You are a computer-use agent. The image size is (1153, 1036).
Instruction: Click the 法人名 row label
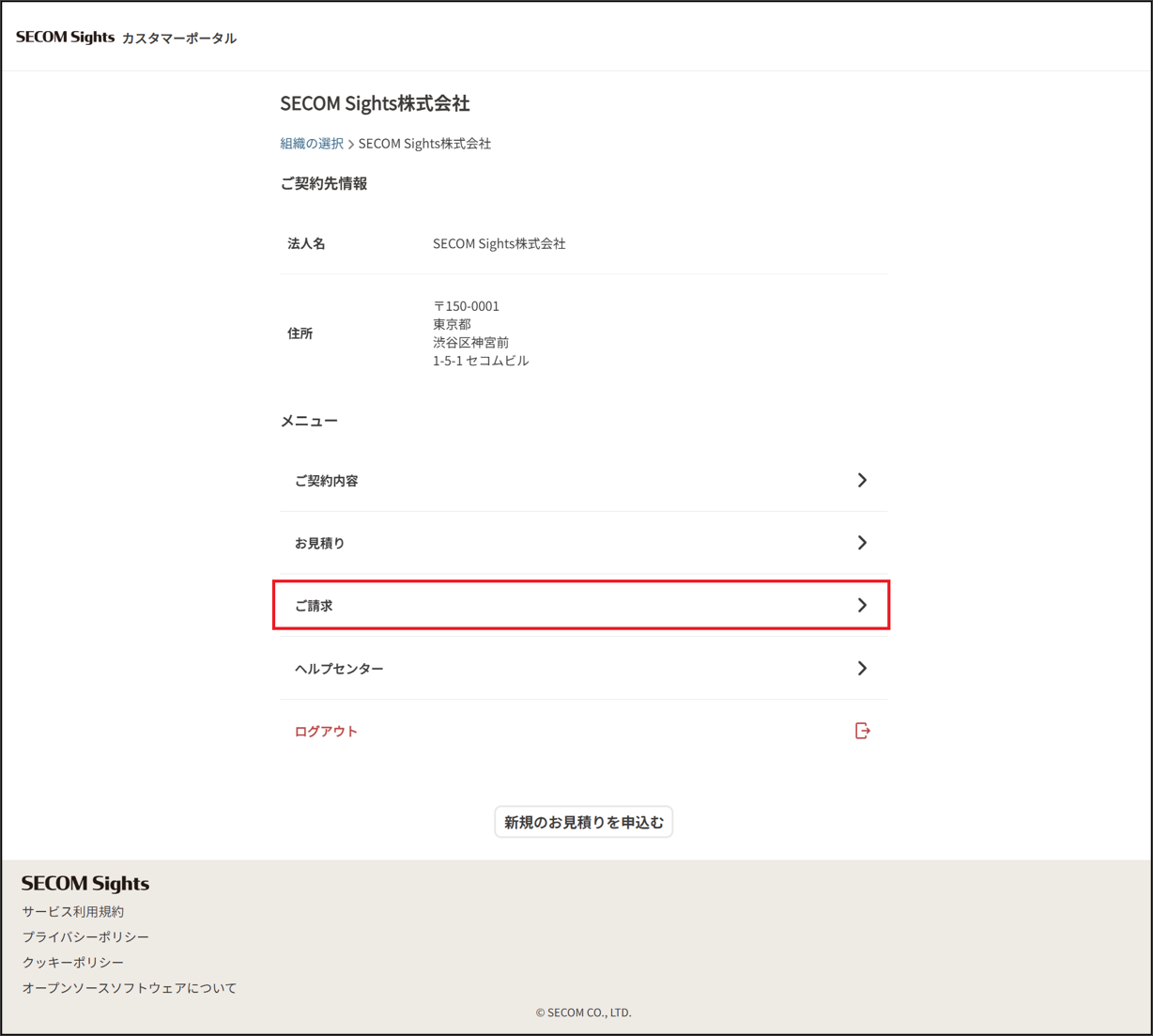[306, 243]
